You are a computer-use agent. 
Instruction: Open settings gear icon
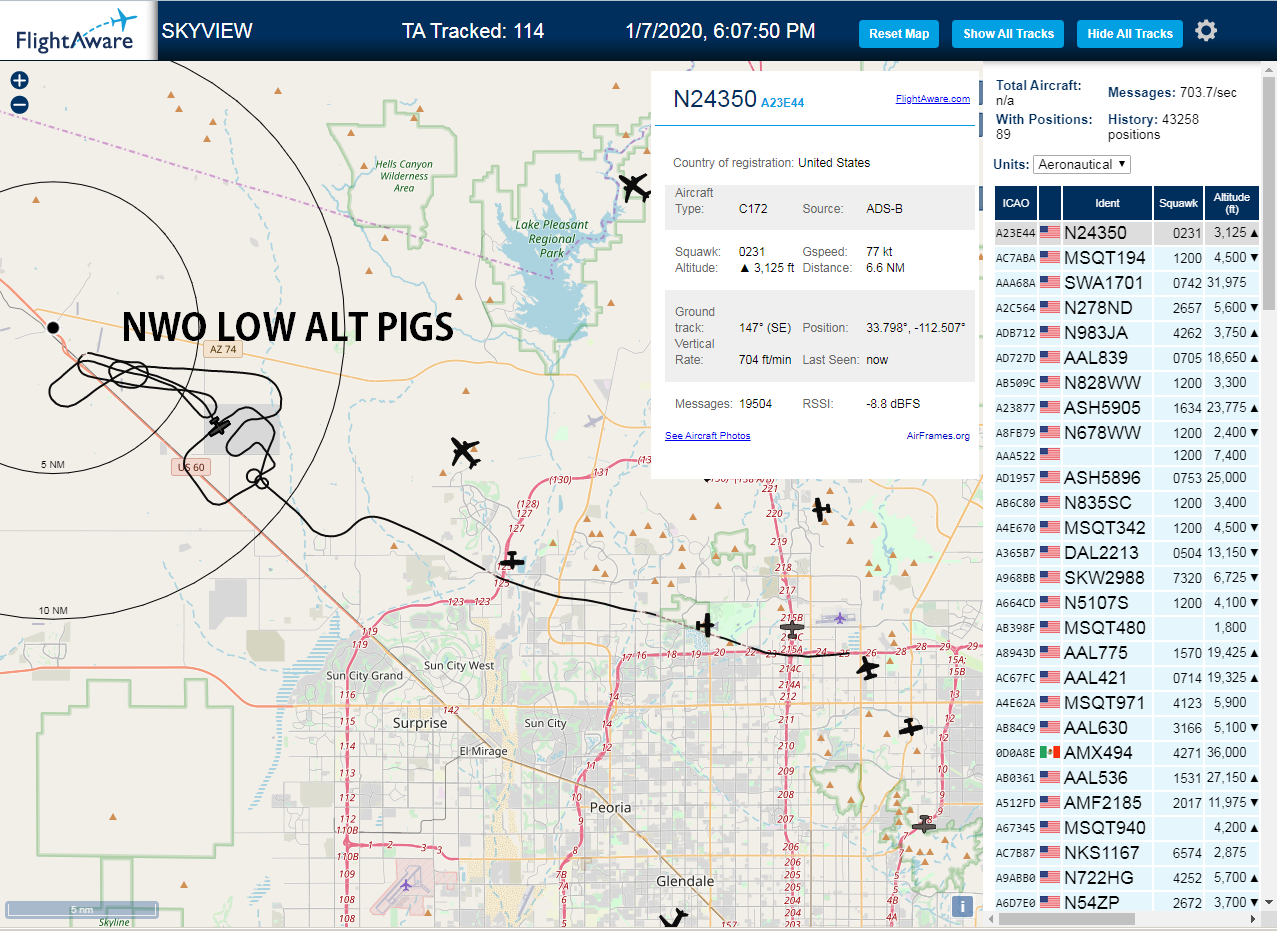(x=1206, y=31)
